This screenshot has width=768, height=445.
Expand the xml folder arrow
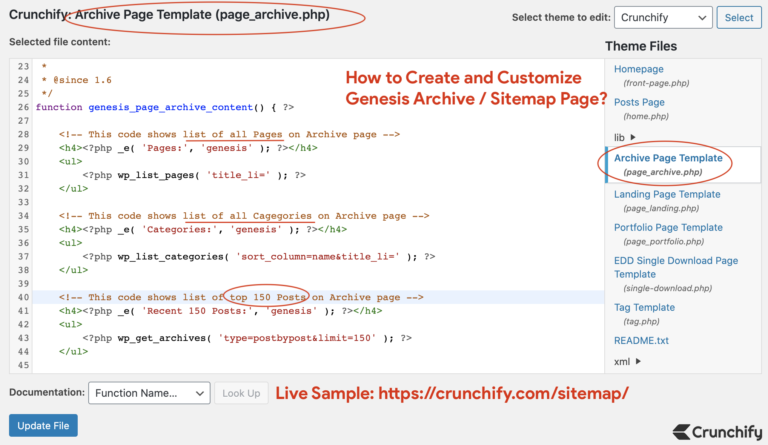click(x=637, y=361)
